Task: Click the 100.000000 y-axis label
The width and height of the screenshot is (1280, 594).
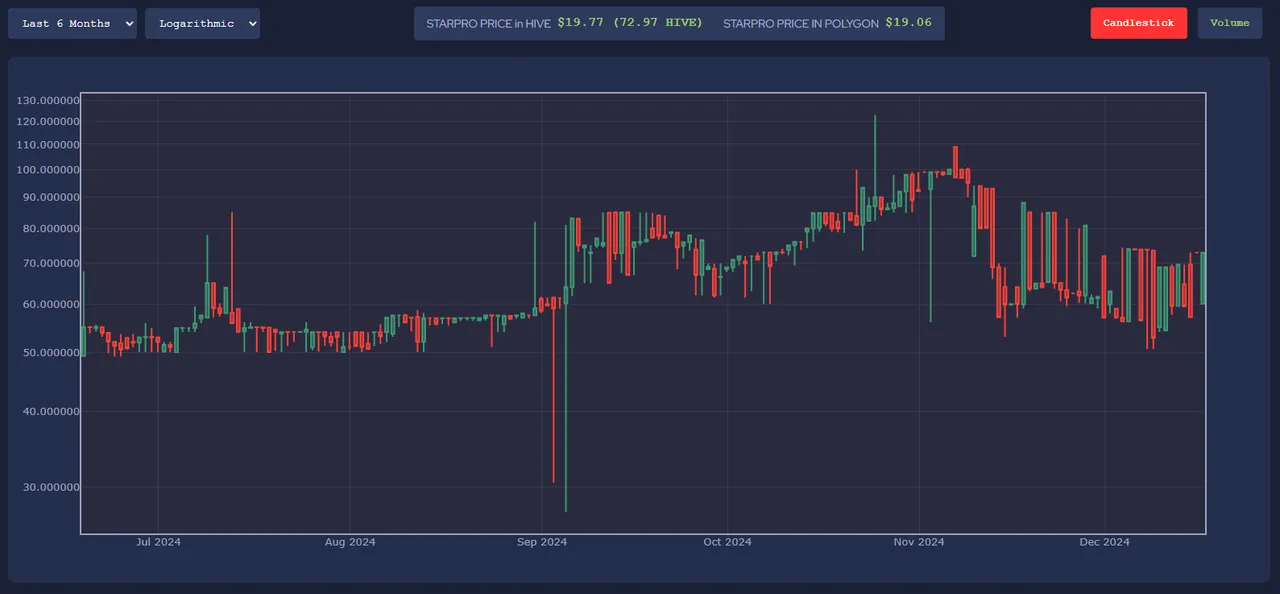Action: (48, 170)
